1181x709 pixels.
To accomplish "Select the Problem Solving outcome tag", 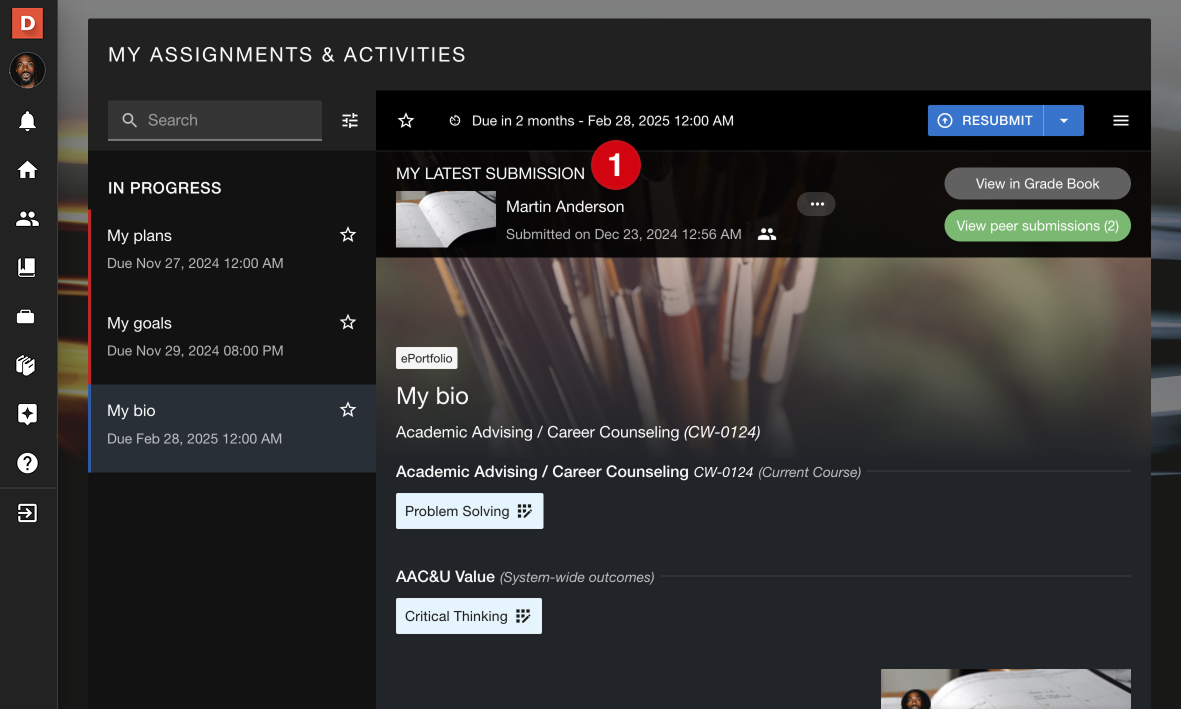I will click(x=469, y=511).
